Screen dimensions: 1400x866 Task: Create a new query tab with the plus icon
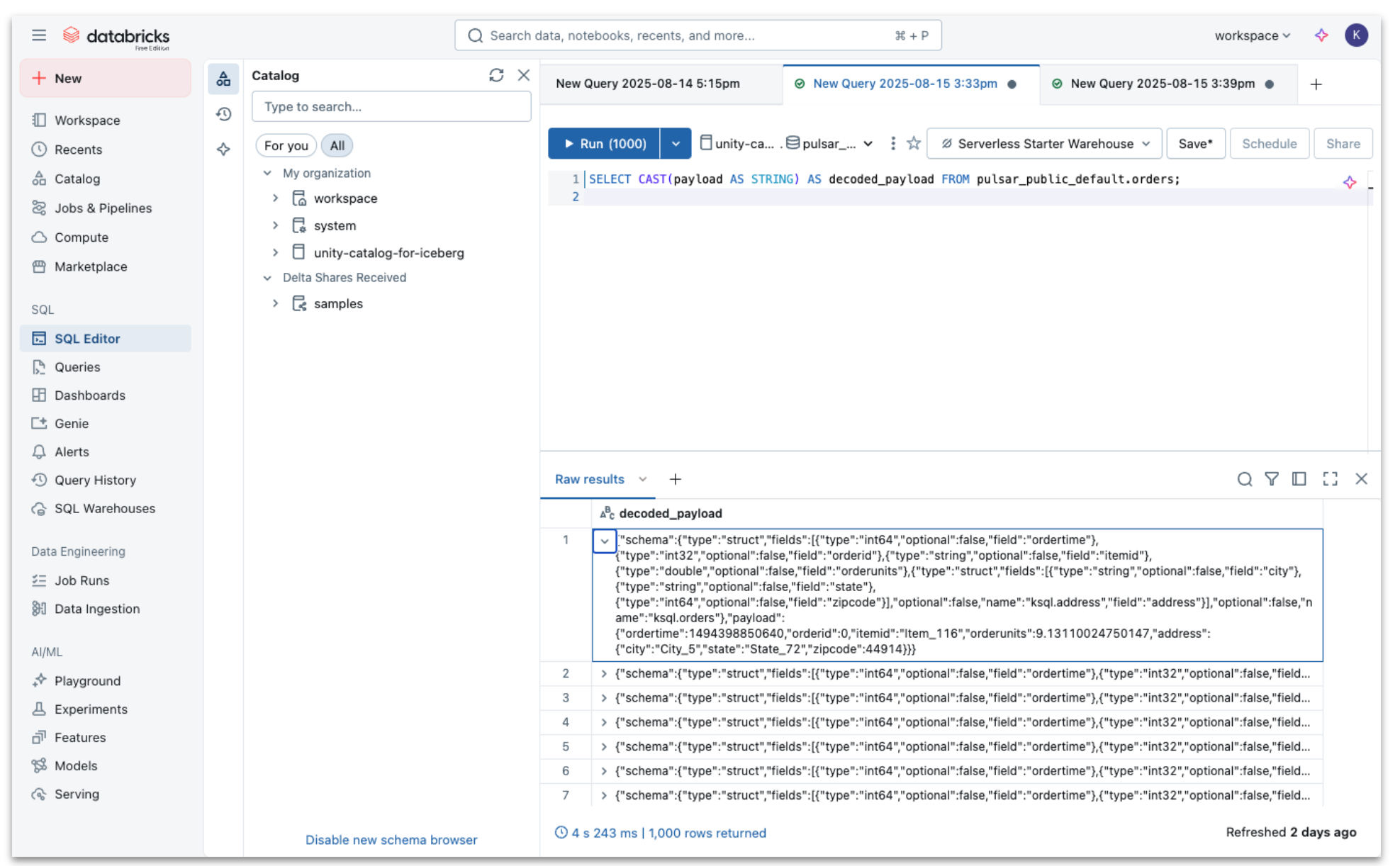pyautogui.click(x=1316, y=84)
